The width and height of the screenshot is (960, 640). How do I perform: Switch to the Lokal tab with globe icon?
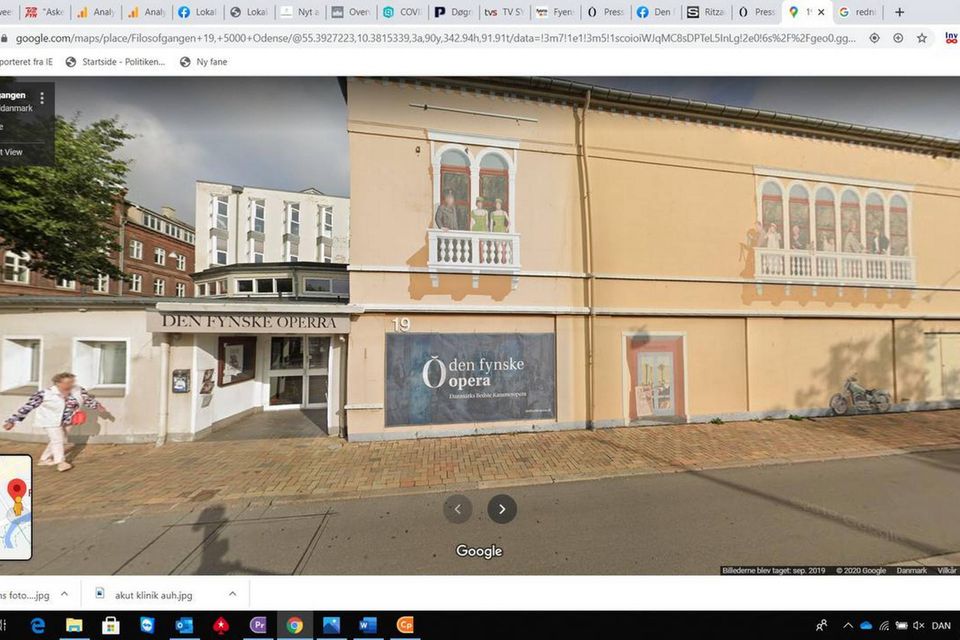coord(248,12)
